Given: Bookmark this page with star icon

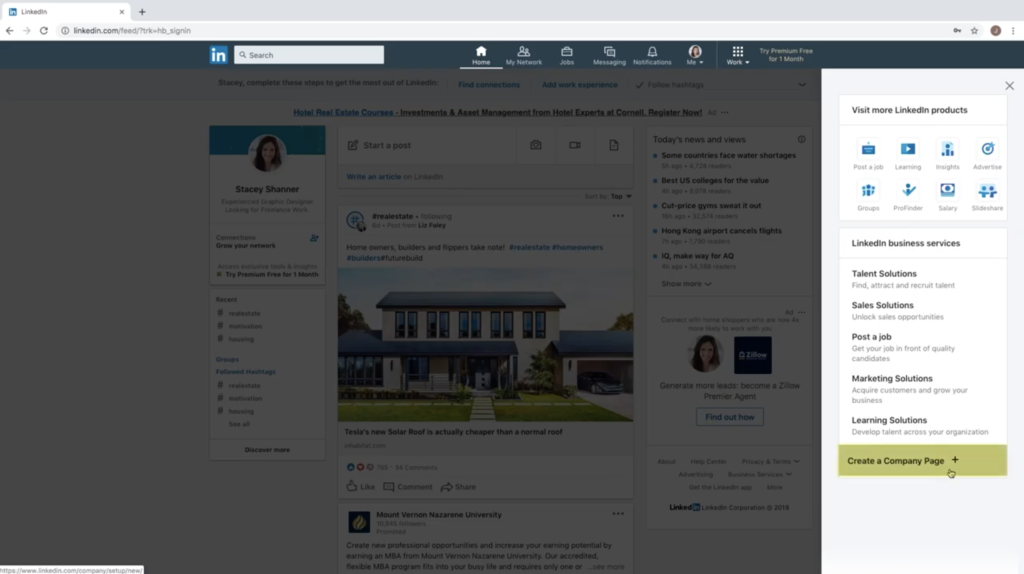Looking at the screenshot, I should coord(974,31).
